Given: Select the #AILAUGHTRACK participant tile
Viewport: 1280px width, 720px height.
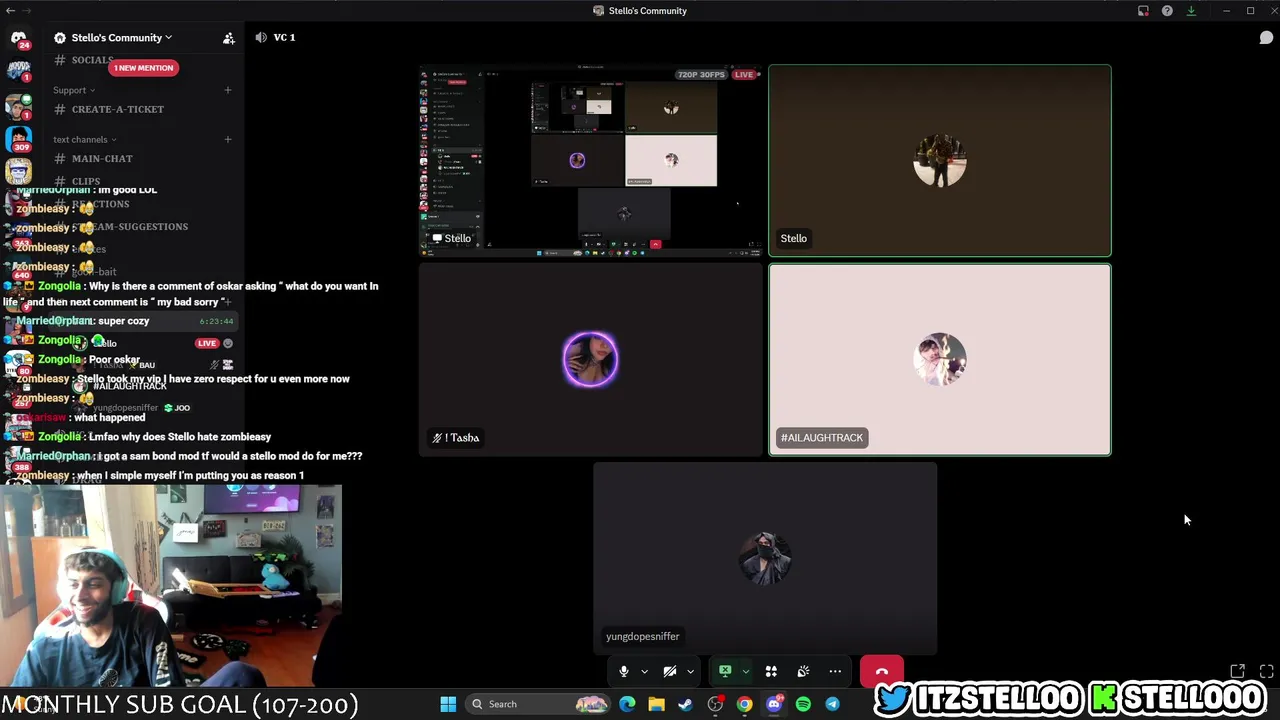Looking at the screenshot, I should tap(939, 359).
